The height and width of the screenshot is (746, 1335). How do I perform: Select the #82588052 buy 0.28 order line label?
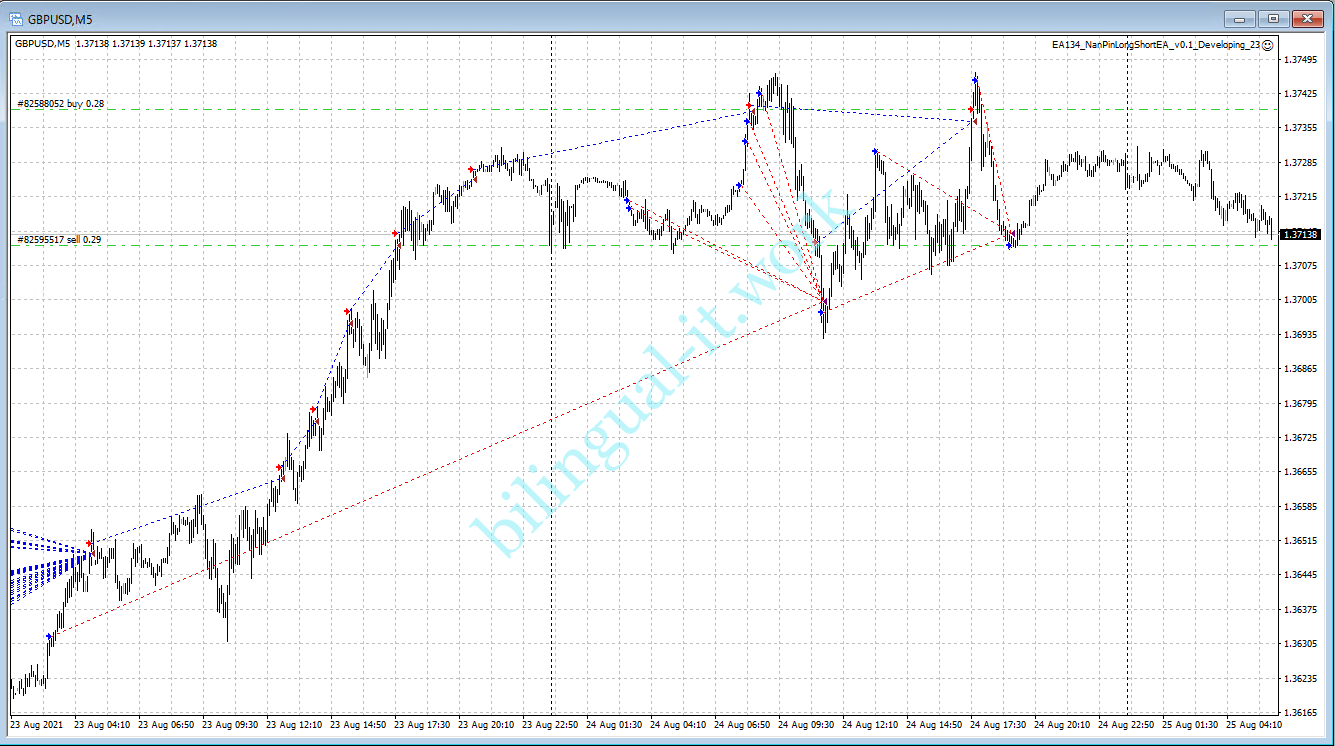tap(60, 103)
